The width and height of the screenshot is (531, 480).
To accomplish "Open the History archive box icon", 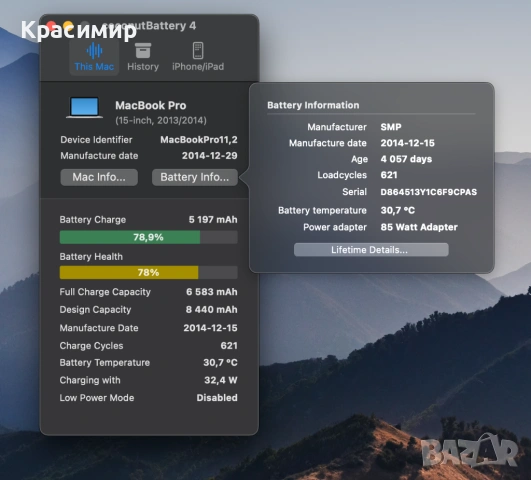I will pyautogui.click(x=143, y=51).
